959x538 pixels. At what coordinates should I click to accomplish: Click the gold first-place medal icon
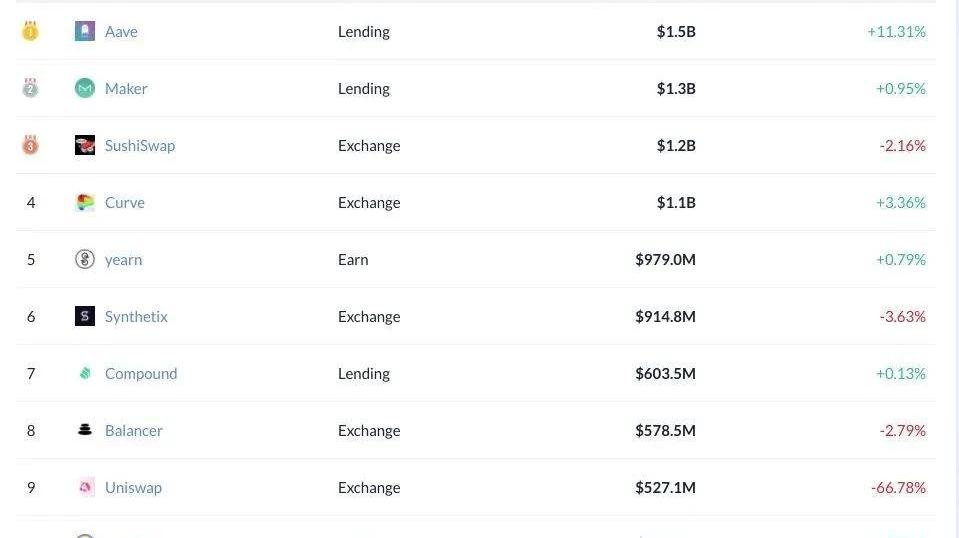tap(30, 31)
